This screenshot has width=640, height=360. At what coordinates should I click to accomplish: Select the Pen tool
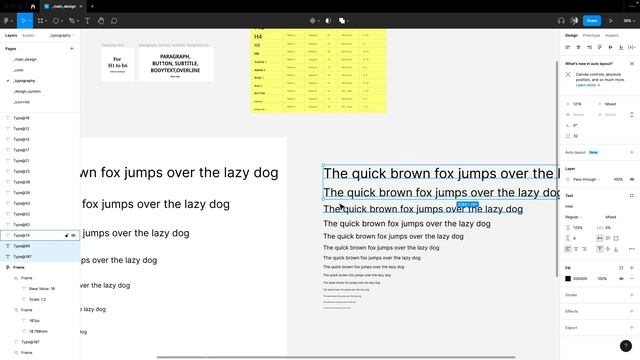[x=72, y=20]
